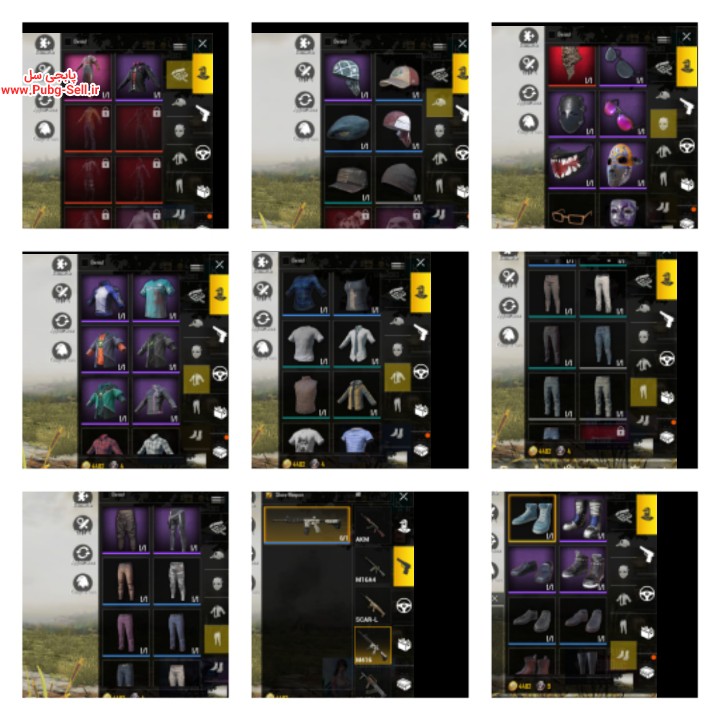The width and height of the screenshot is (720, 720).
Task: Choose the highlighted M416 weapon entry
Action: click(x=372, y=646)
